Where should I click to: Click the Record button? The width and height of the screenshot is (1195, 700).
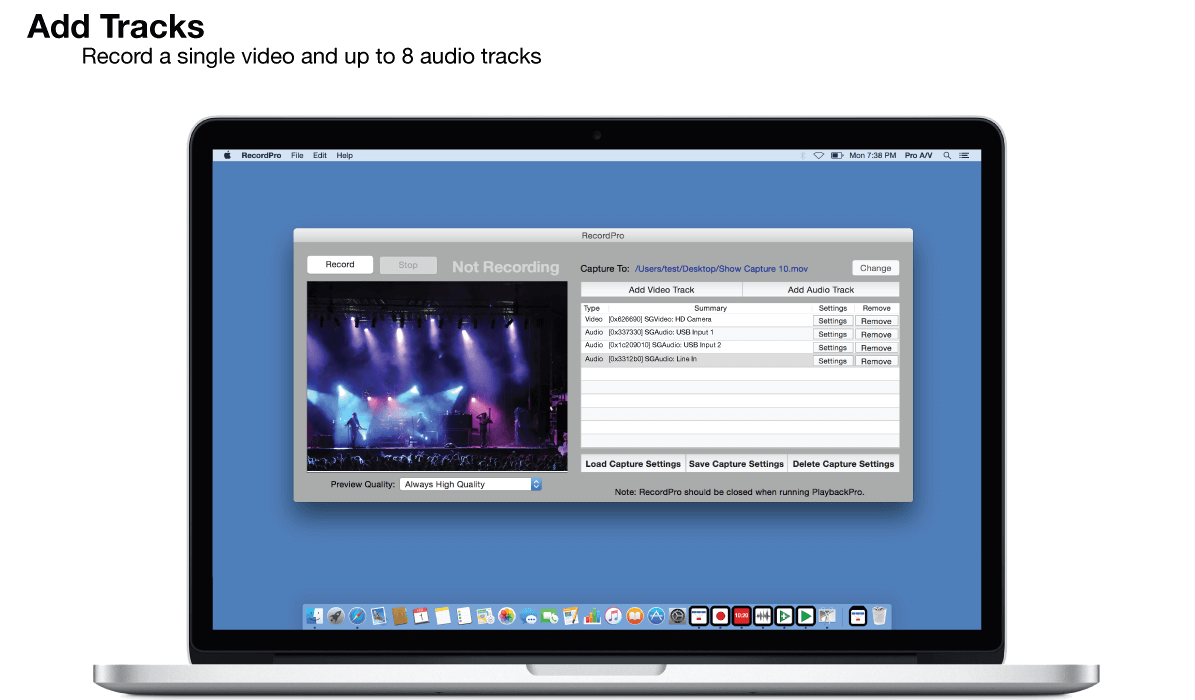click(340, 265)
